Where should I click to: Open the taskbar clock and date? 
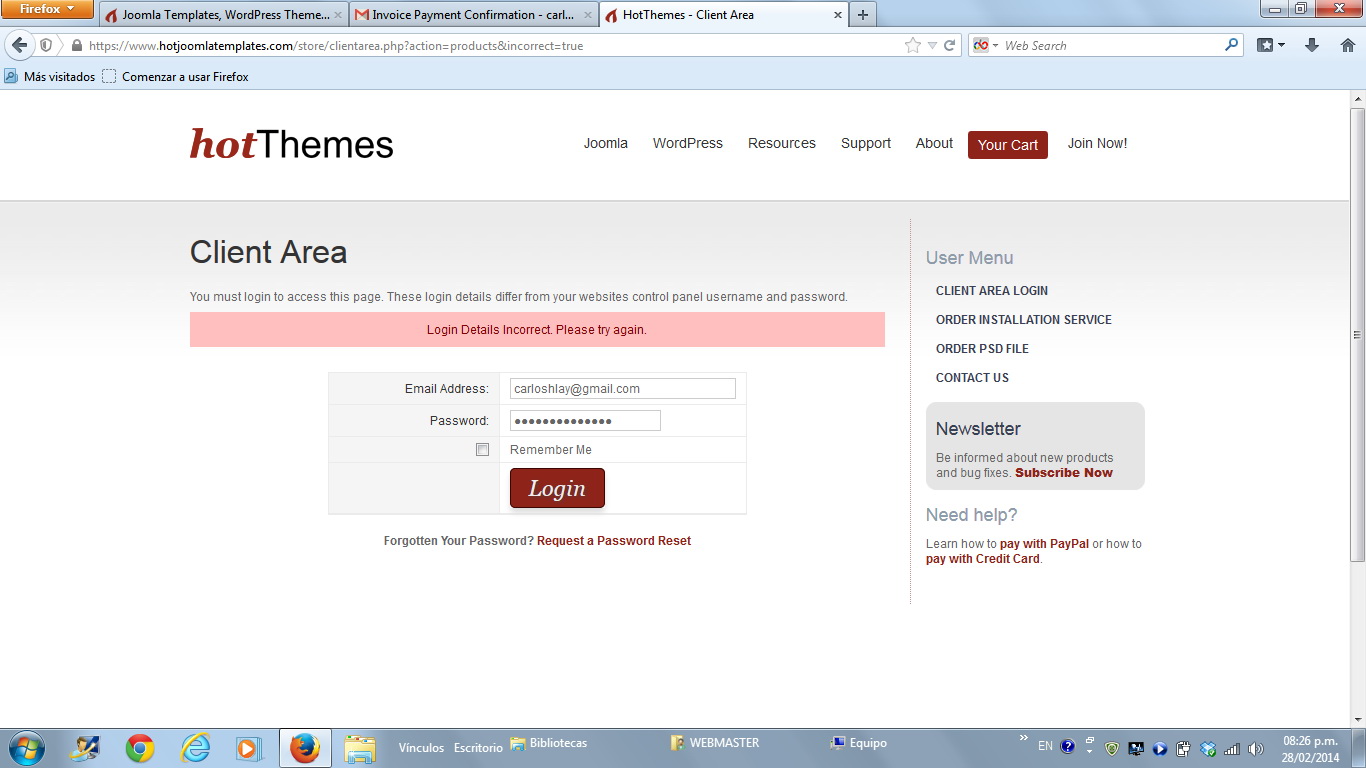(x=1311, y=749)
